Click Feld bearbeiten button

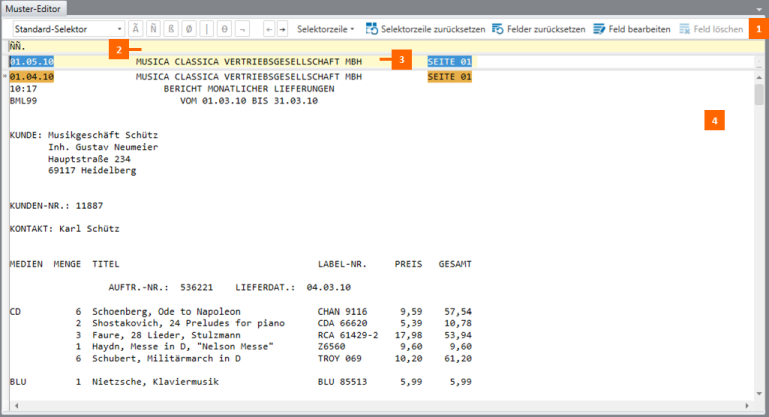point(631,29)
